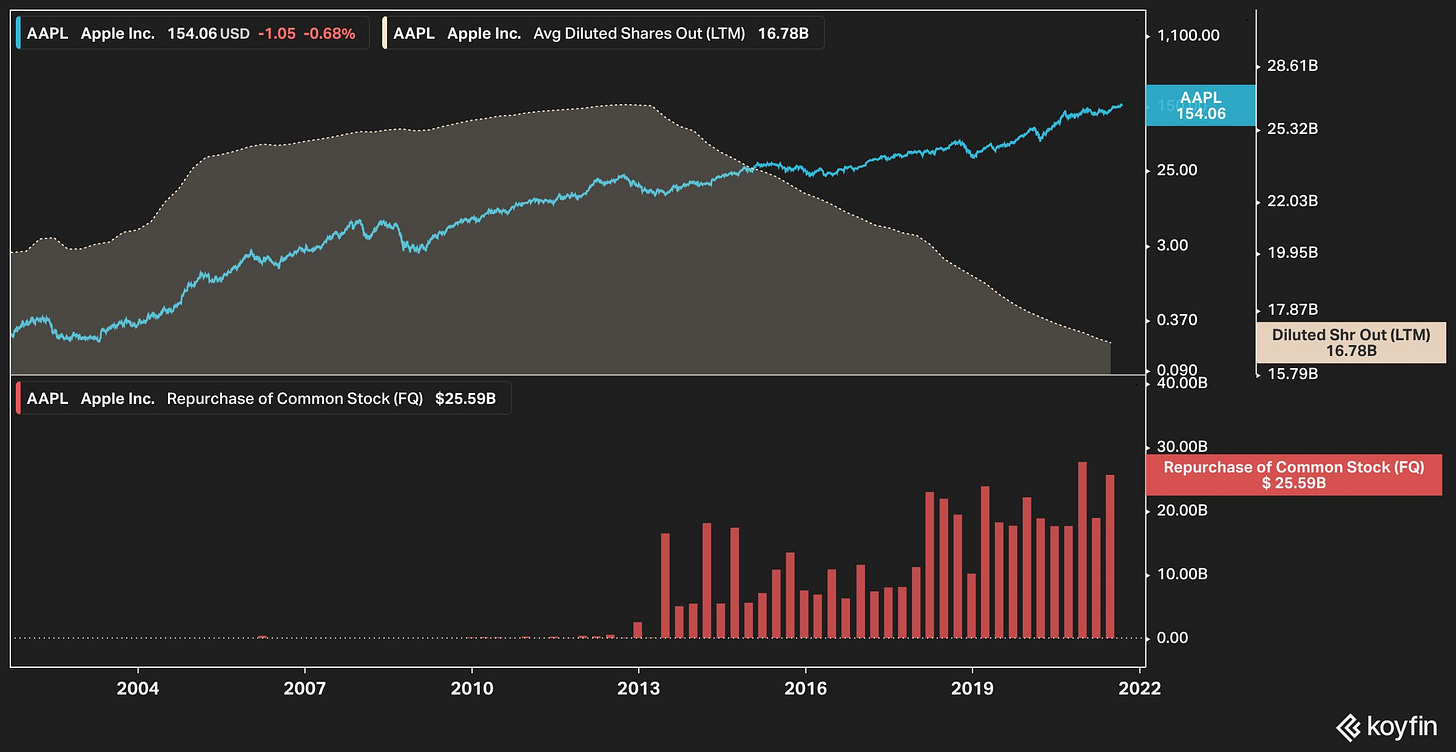Click the red Repurchase legend color swatch
This screenshot has height=752, width=1456.
(x=20, y=398)
